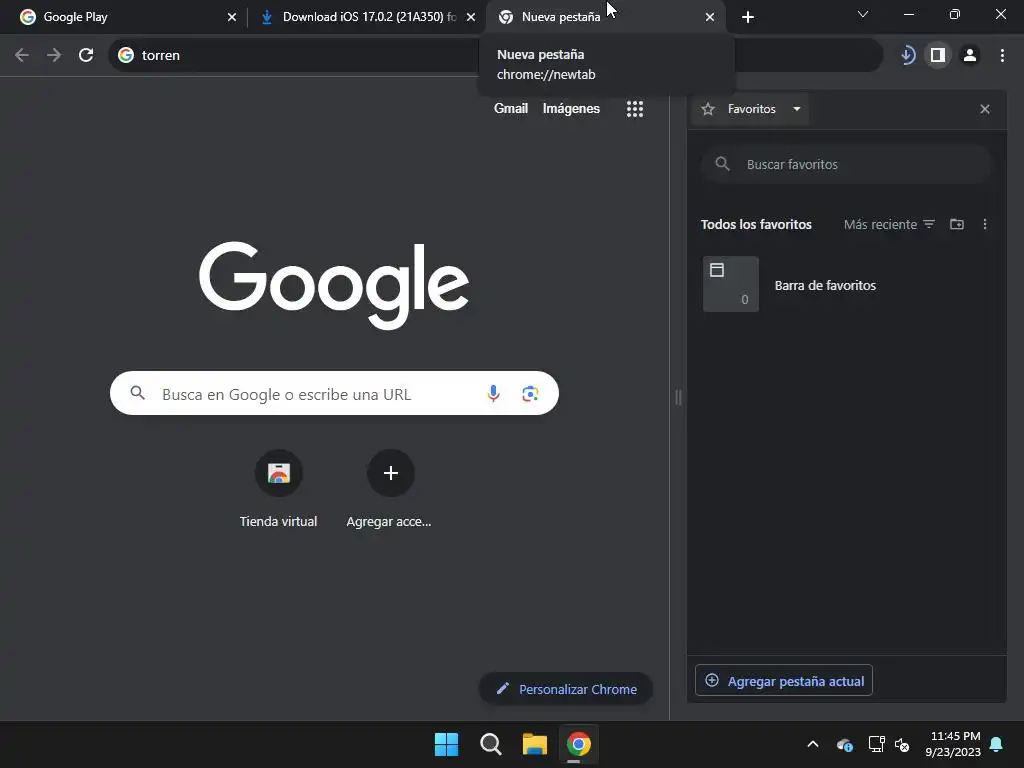Start voice search with microphone icon
The image size is (1024, 768).
tap(494, 393)
